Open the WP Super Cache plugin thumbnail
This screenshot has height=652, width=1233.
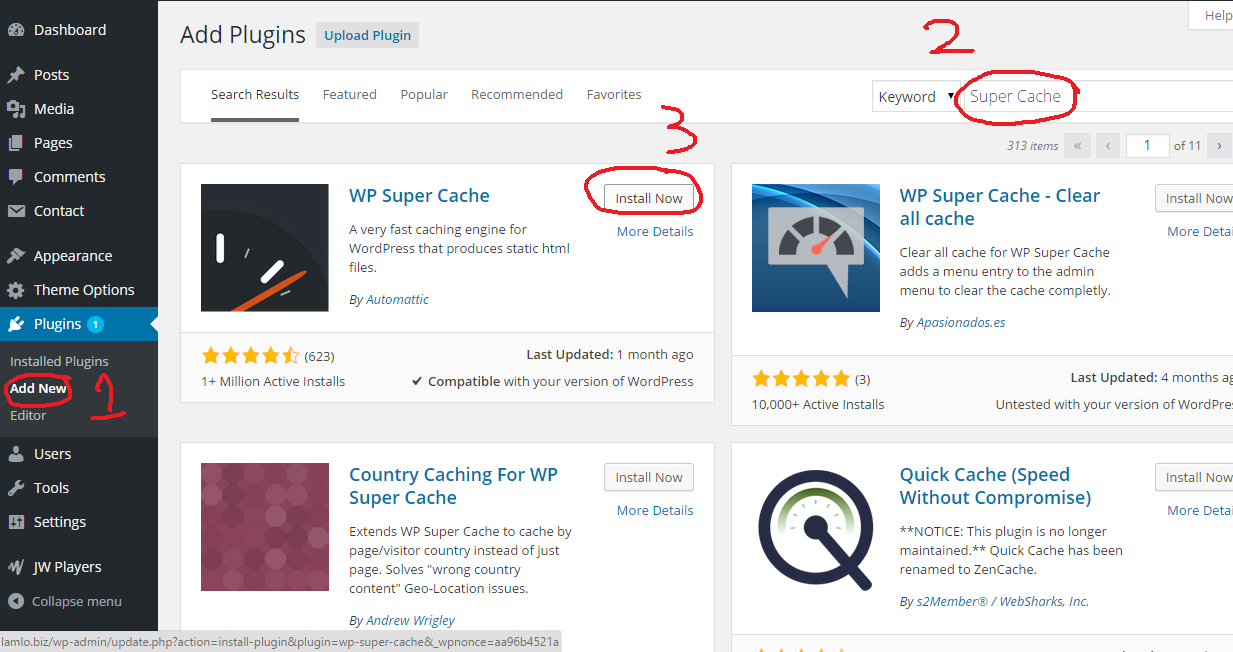[265, 248]
